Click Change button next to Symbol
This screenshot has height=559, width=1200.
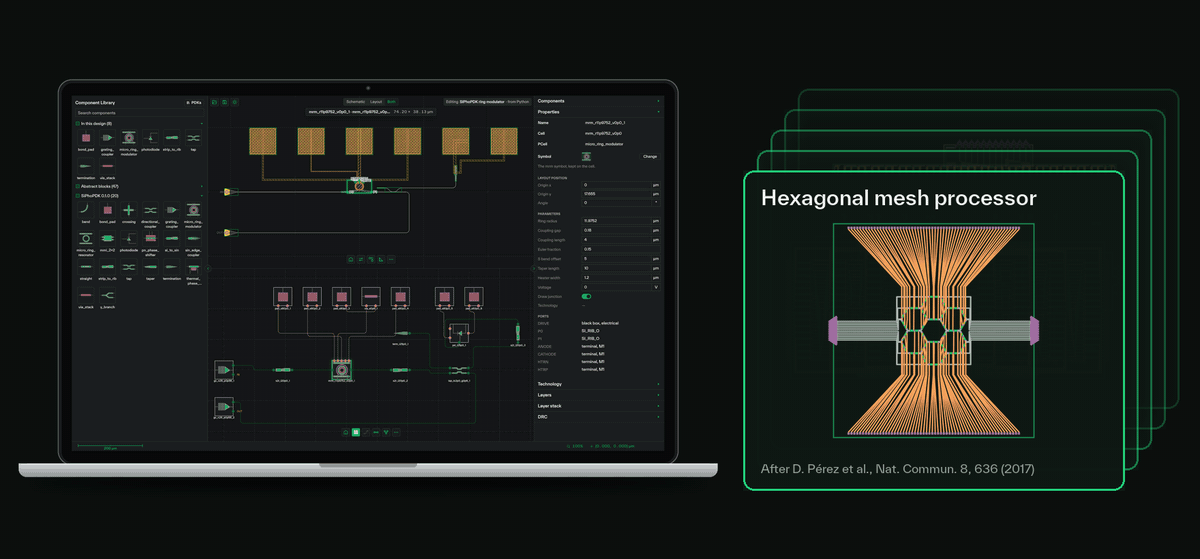pyautogui.click(x=650, y=156)
